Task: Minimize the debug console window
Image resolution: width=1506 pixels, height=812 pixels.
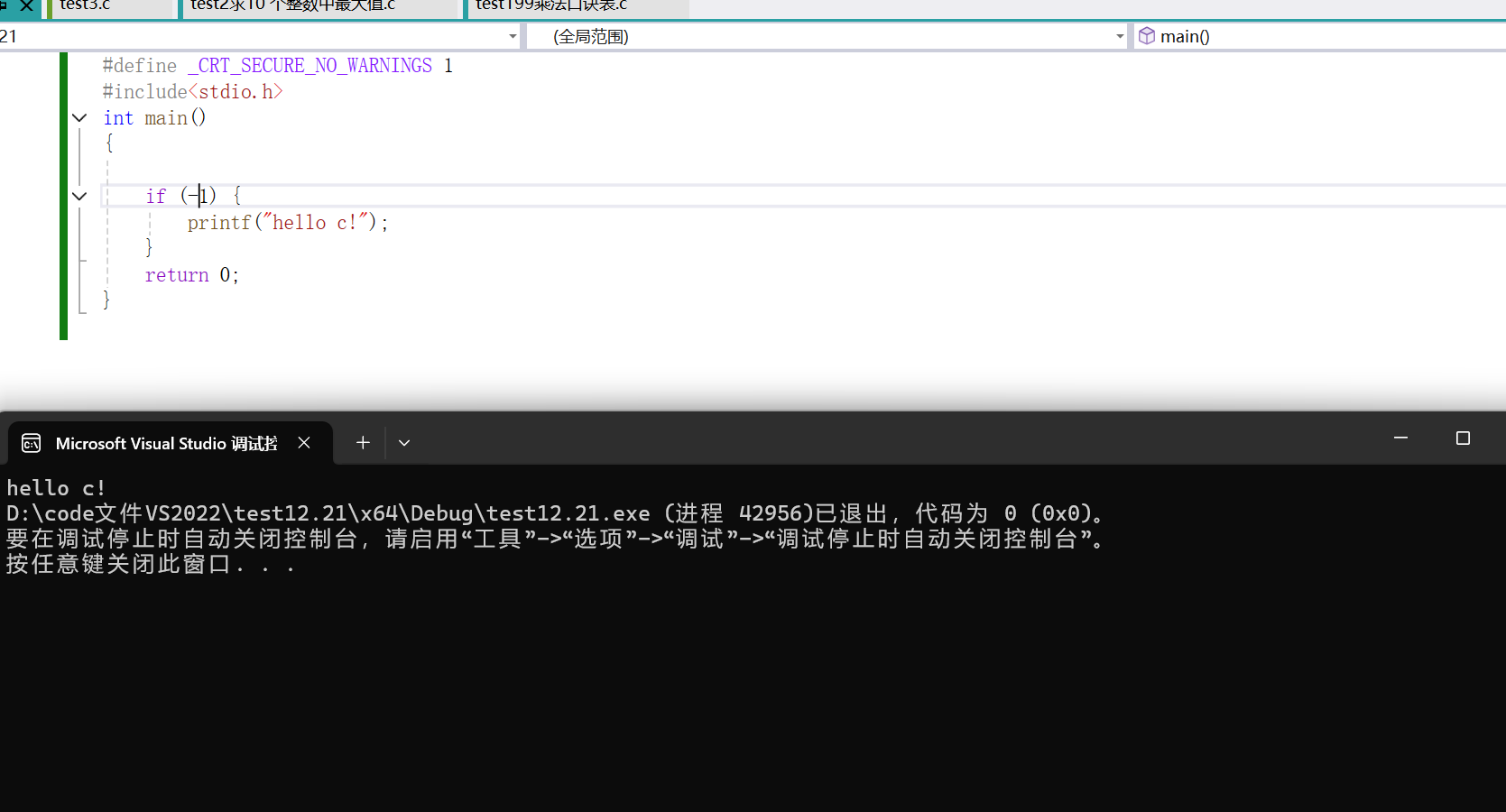Action: 1400,438
